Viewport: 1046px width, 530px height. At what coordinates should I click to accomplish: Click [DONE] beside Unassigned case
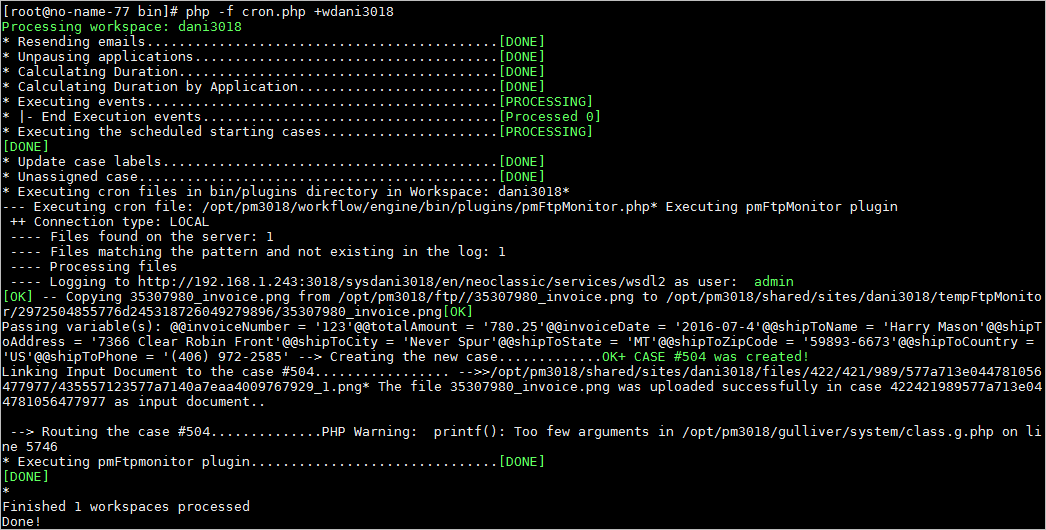point(521,177)
